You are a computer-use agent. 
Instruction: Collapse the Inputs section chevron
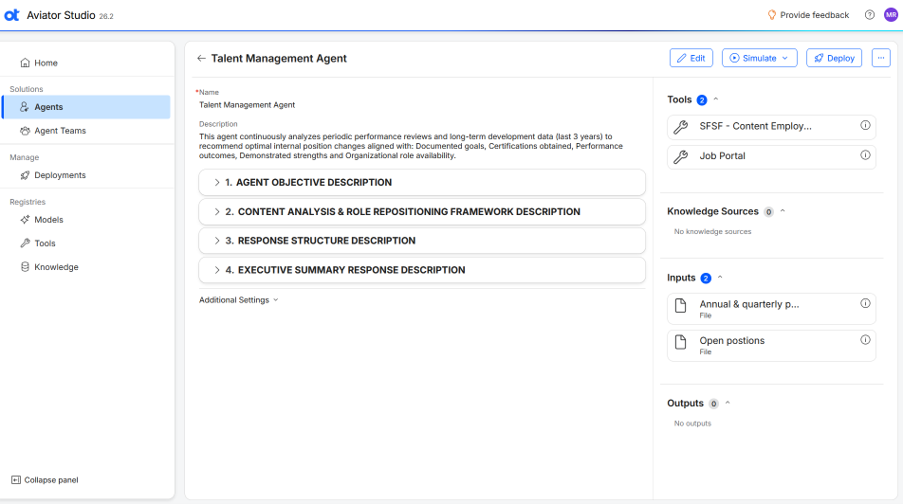[720, 277]
